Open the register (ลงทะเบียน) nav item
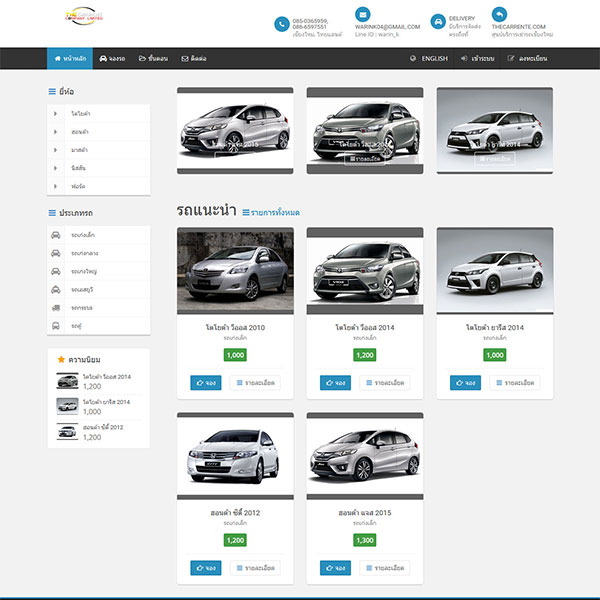The image size is (600, 600). click(527, 59)
